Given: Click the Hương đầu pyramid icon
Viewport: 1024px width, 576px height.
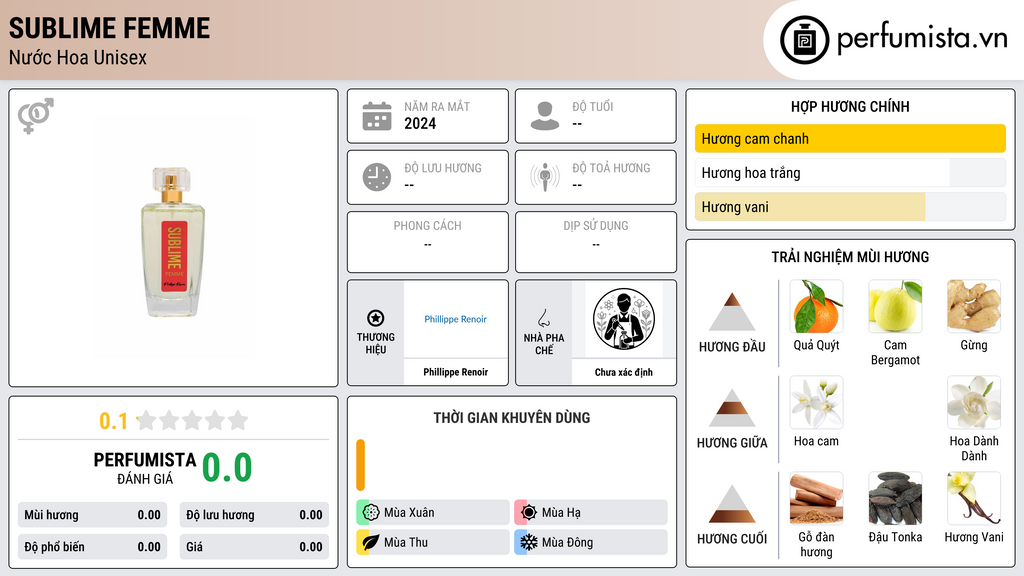Looking at the screenshot, I should coord(732,312).
